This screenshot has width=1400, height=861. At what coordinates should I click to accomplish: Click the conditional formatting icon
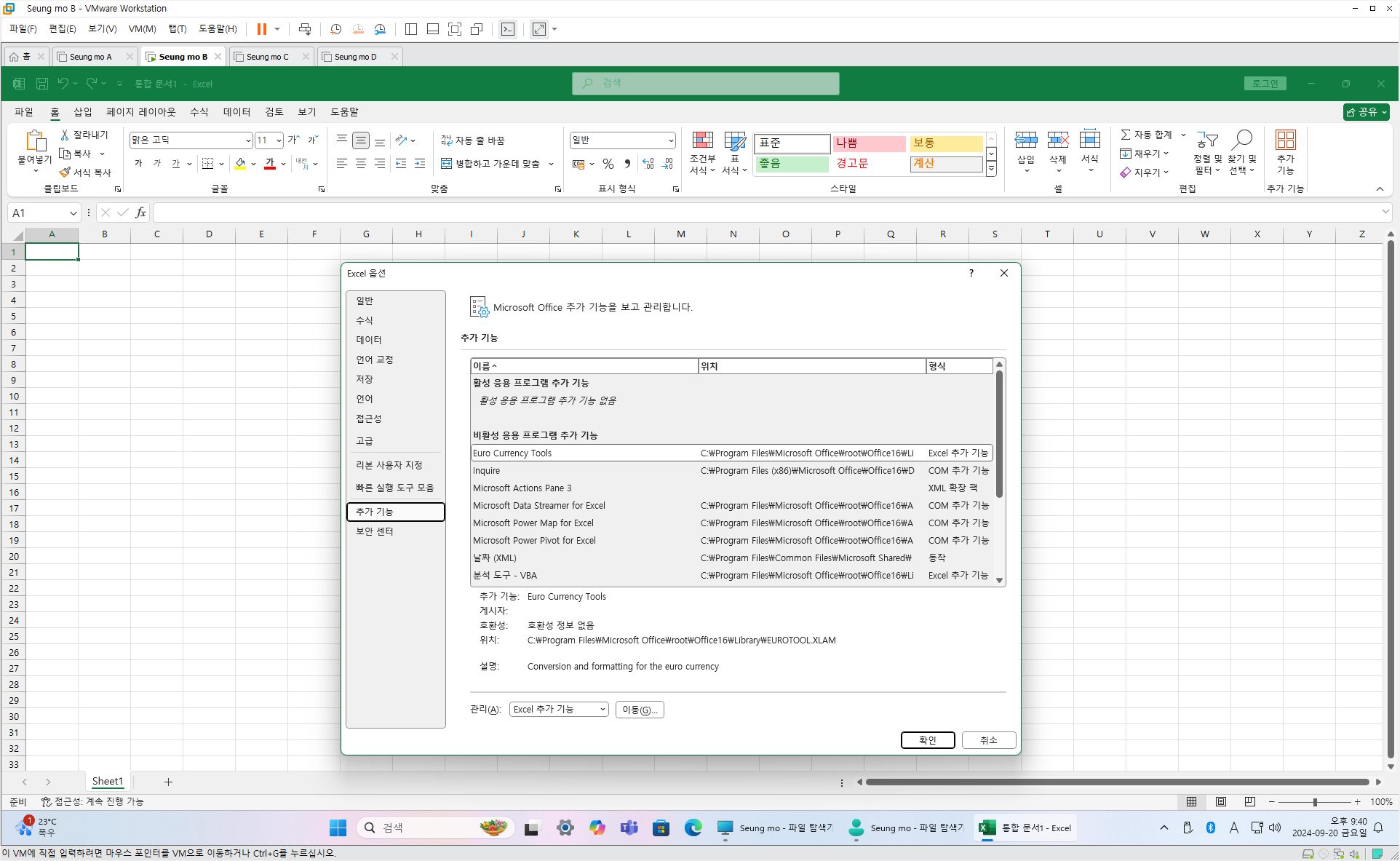click(702, 140)
